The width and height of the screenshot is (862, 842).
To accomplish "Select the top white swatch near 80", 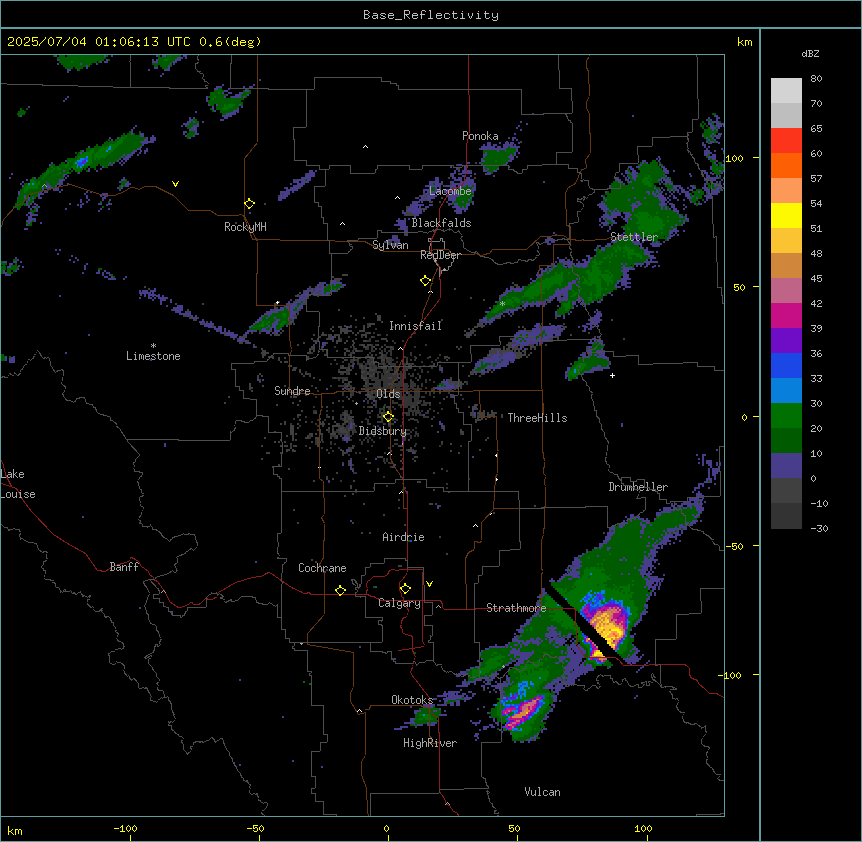I will (x=786, y=90).
